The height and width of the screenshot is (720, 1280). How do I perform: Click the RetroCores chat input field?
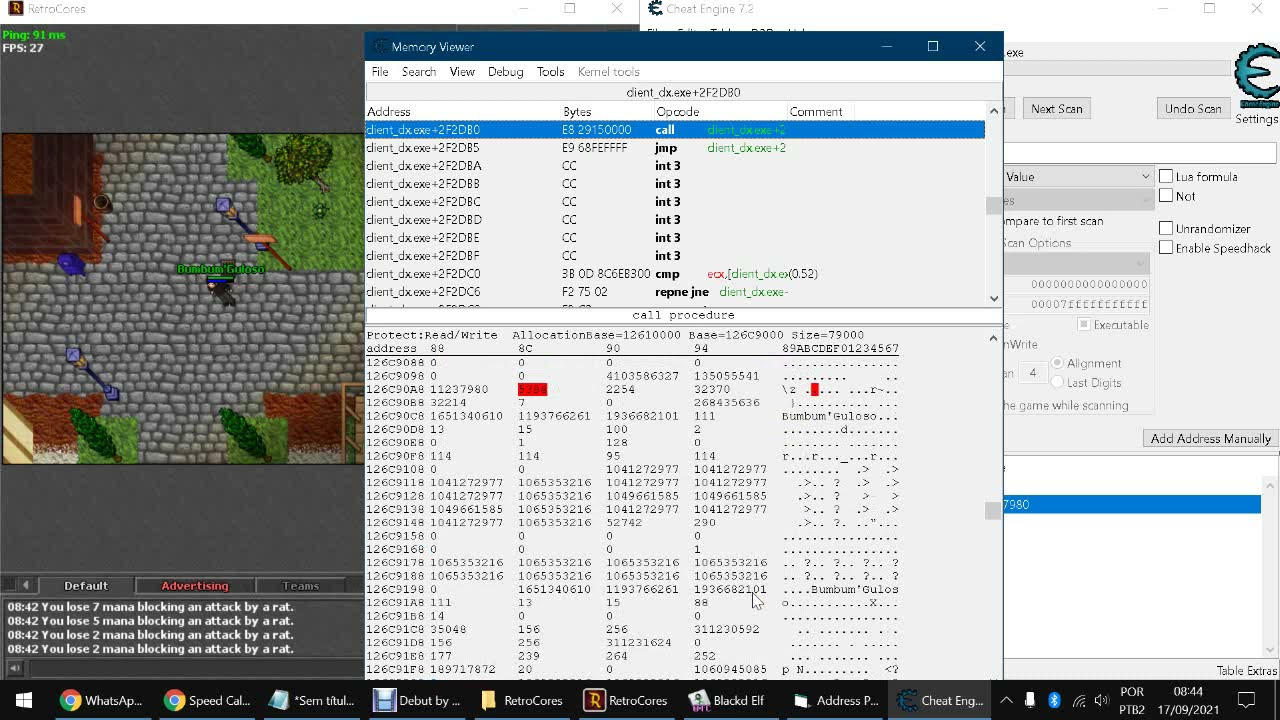195,668
